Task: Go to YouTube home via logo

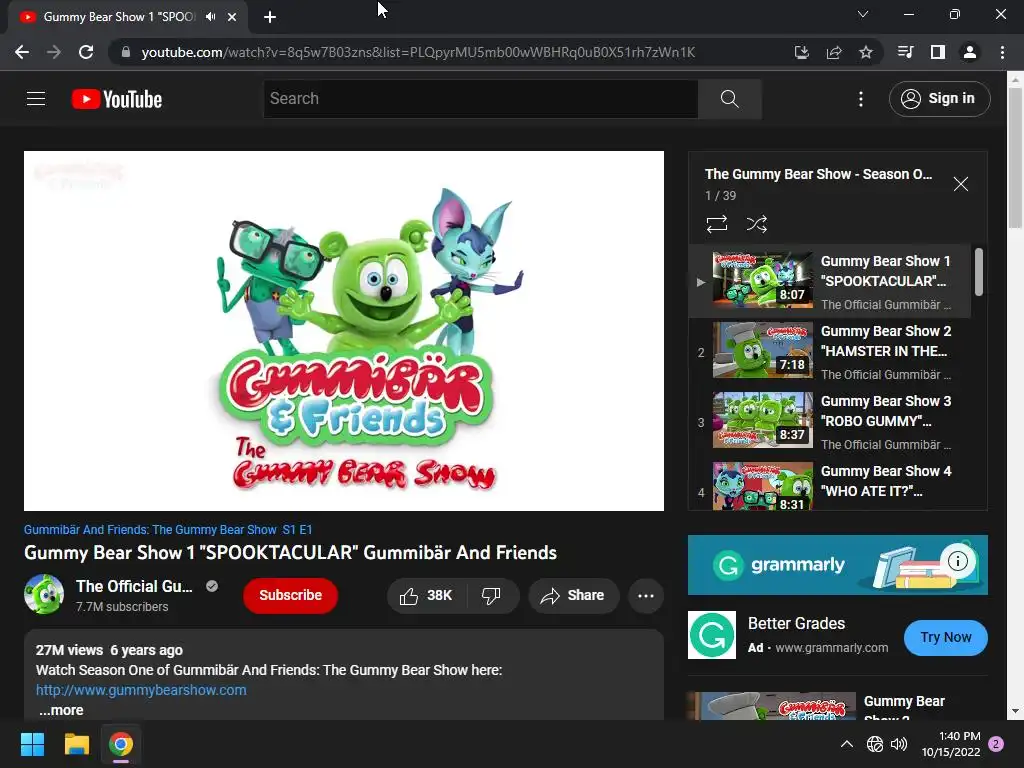Action: click(x=117, y=99)
